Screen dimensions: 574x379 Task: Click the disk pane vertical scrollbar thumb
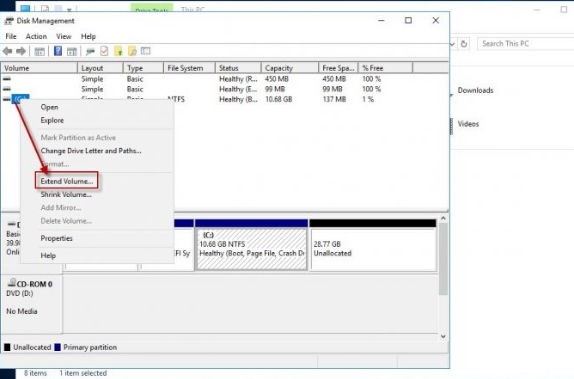tap(443, 259)
